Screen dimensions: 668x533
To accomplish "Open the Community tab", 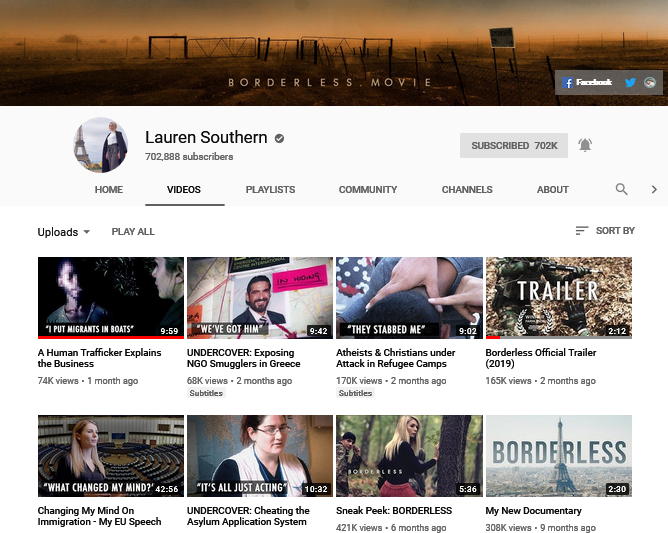I will point(368,190).
